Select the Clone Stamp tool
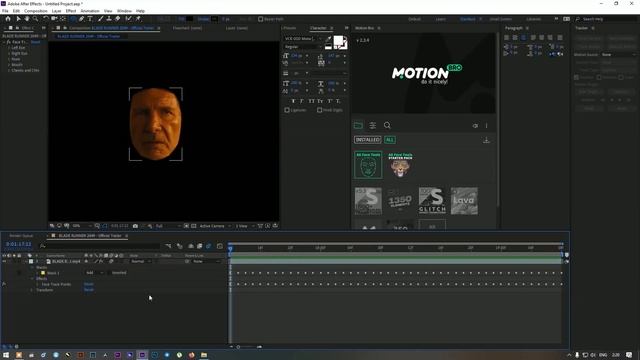The height and width of the screenshot is (360, 640). coord(109,19)
